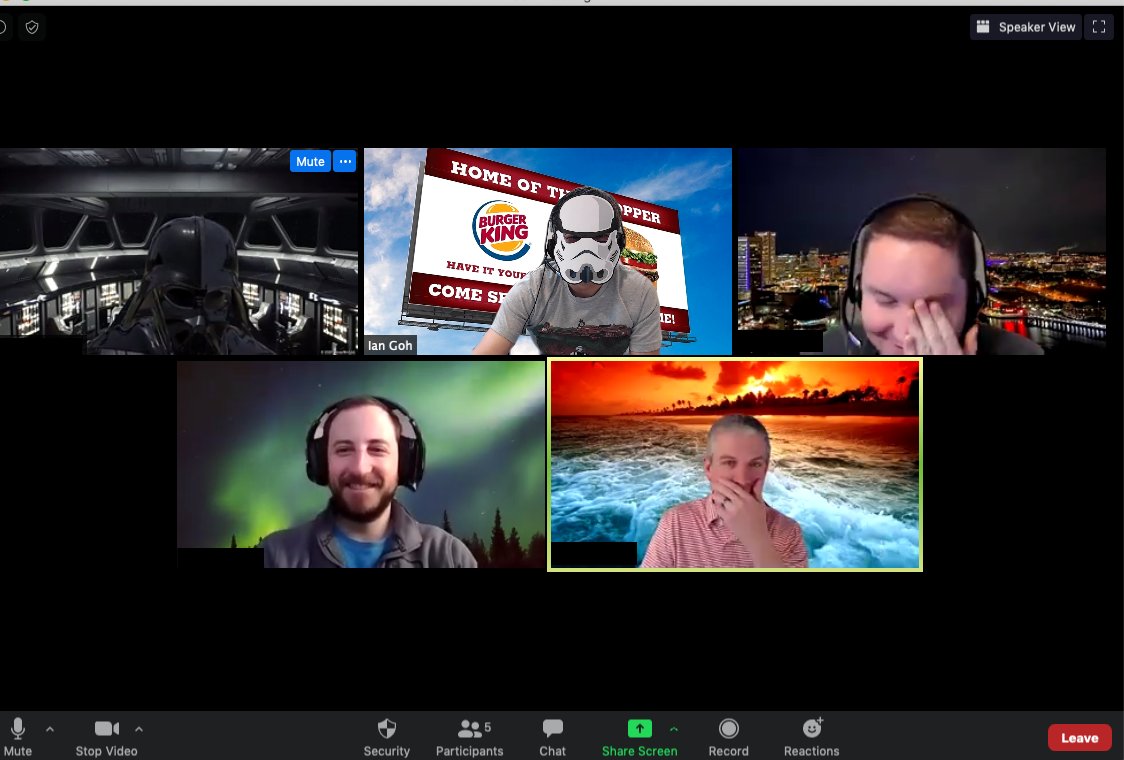Click the encryption shield icon at top left

(x=32, y=27)
